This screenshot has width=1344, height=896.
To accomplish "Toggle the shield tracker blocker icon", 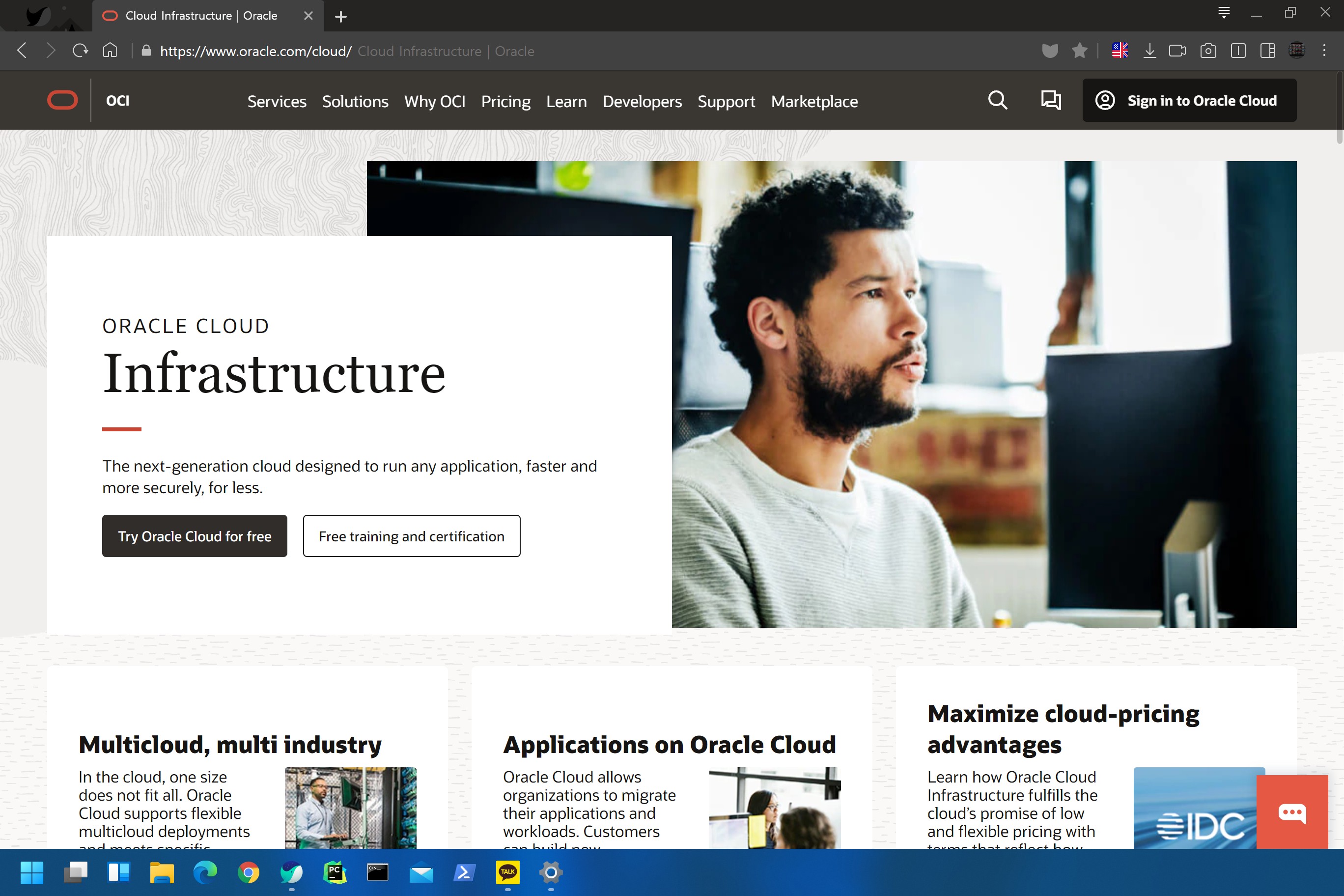I will [x=1050, y=51].
